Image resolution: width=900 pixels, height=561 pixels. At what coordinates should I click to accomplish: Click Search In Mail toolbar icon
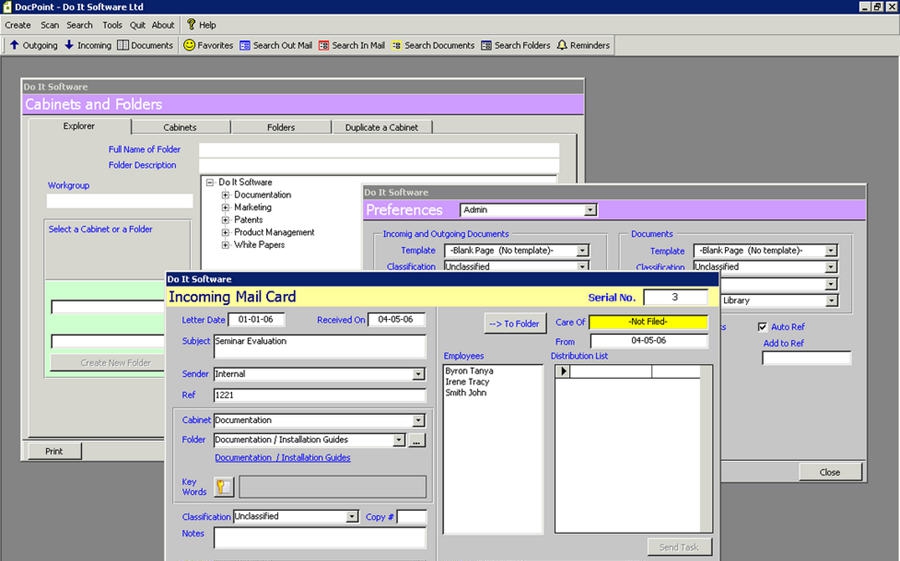(x=324, y=45)
